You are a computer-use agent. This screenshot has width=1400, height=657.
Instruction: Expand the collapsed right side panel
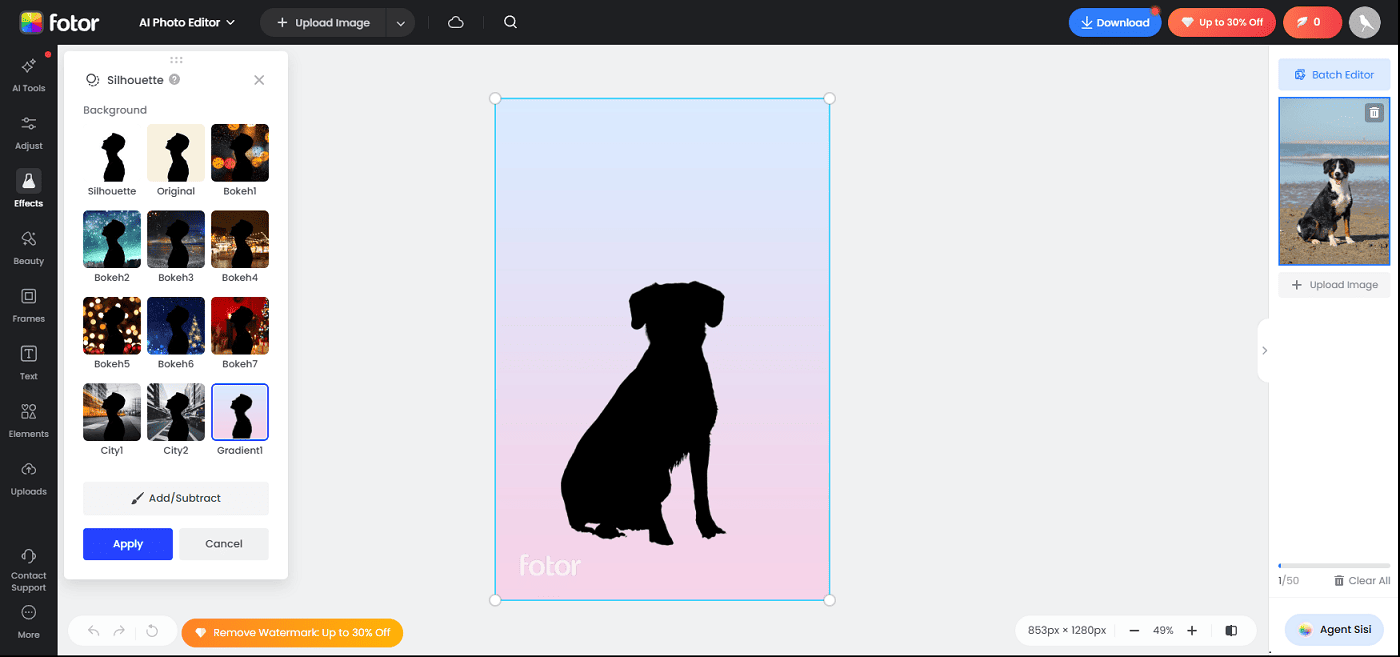[1265, 350]
